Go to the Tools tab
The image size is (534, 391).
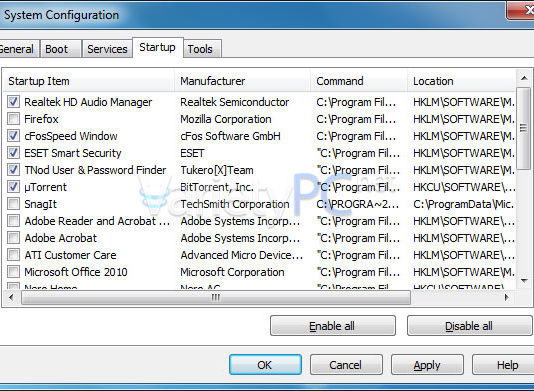[203, 49]
